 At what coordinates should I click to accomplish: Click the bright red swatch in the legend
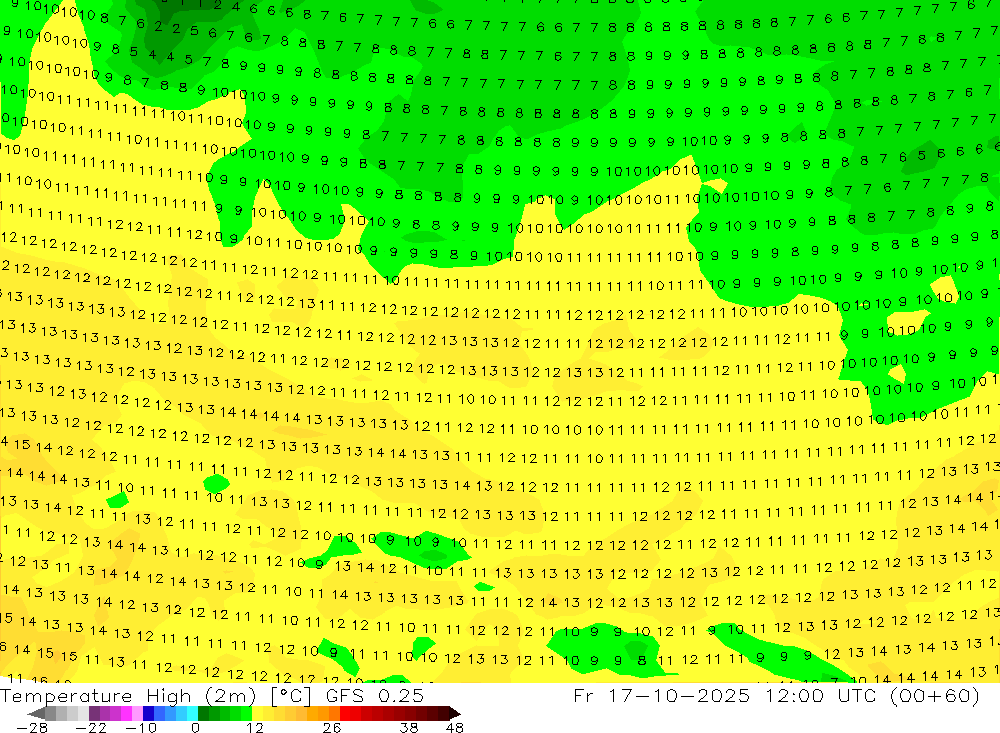[x=345, y=713]
